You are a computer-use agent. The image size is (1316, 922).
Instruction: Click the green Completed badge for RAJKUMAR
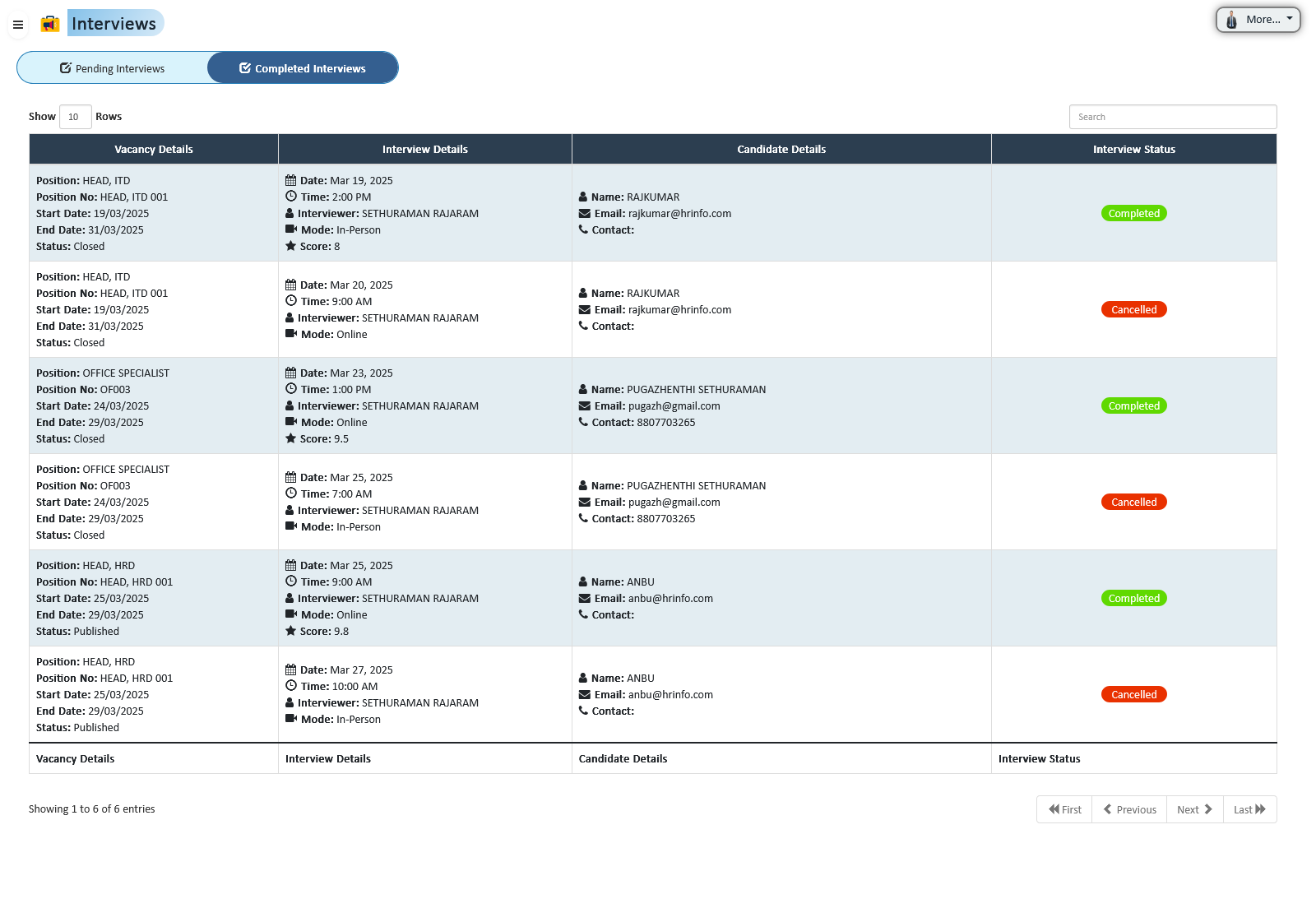1134,213
